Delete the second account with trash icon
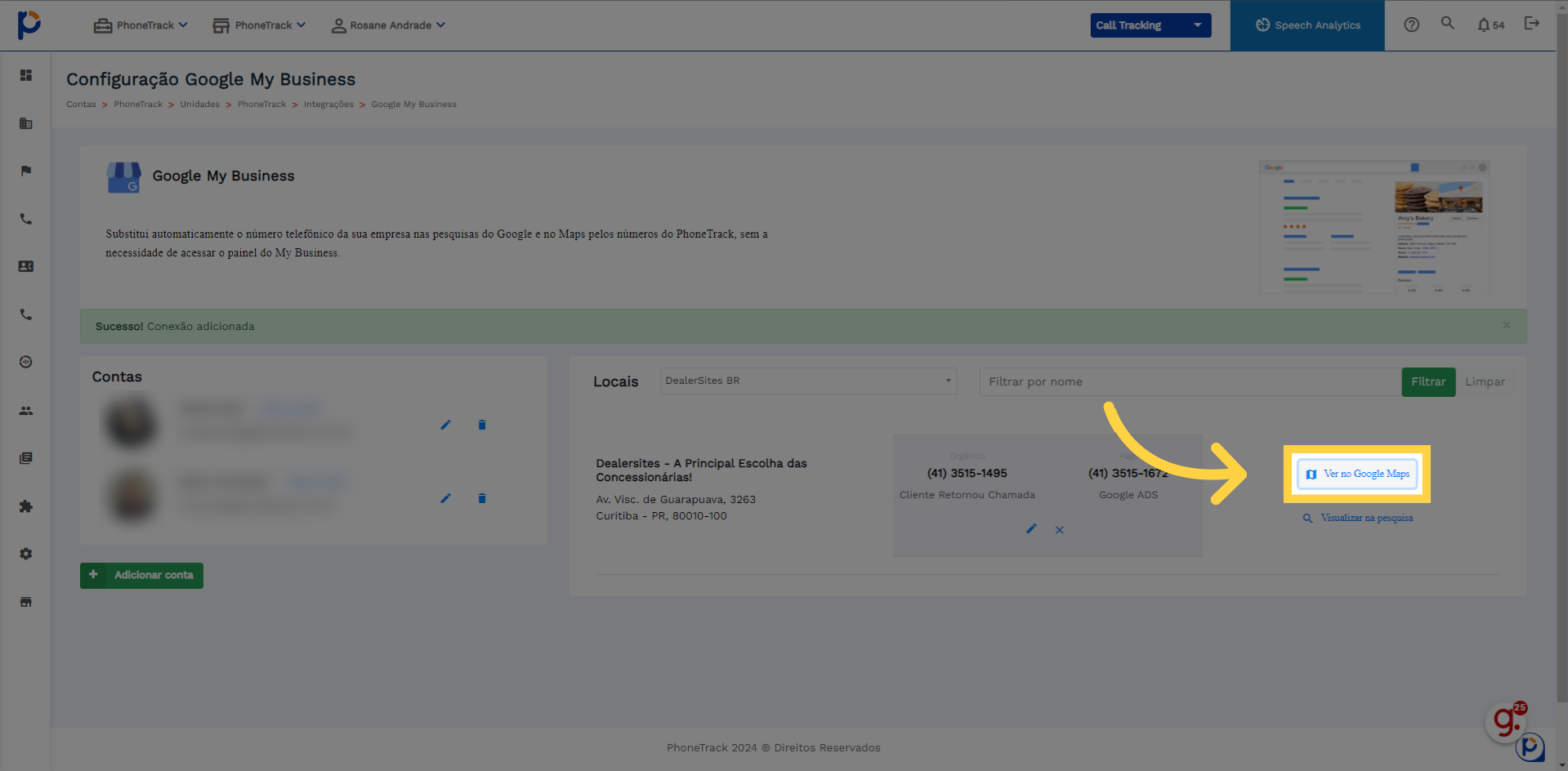 482,498
